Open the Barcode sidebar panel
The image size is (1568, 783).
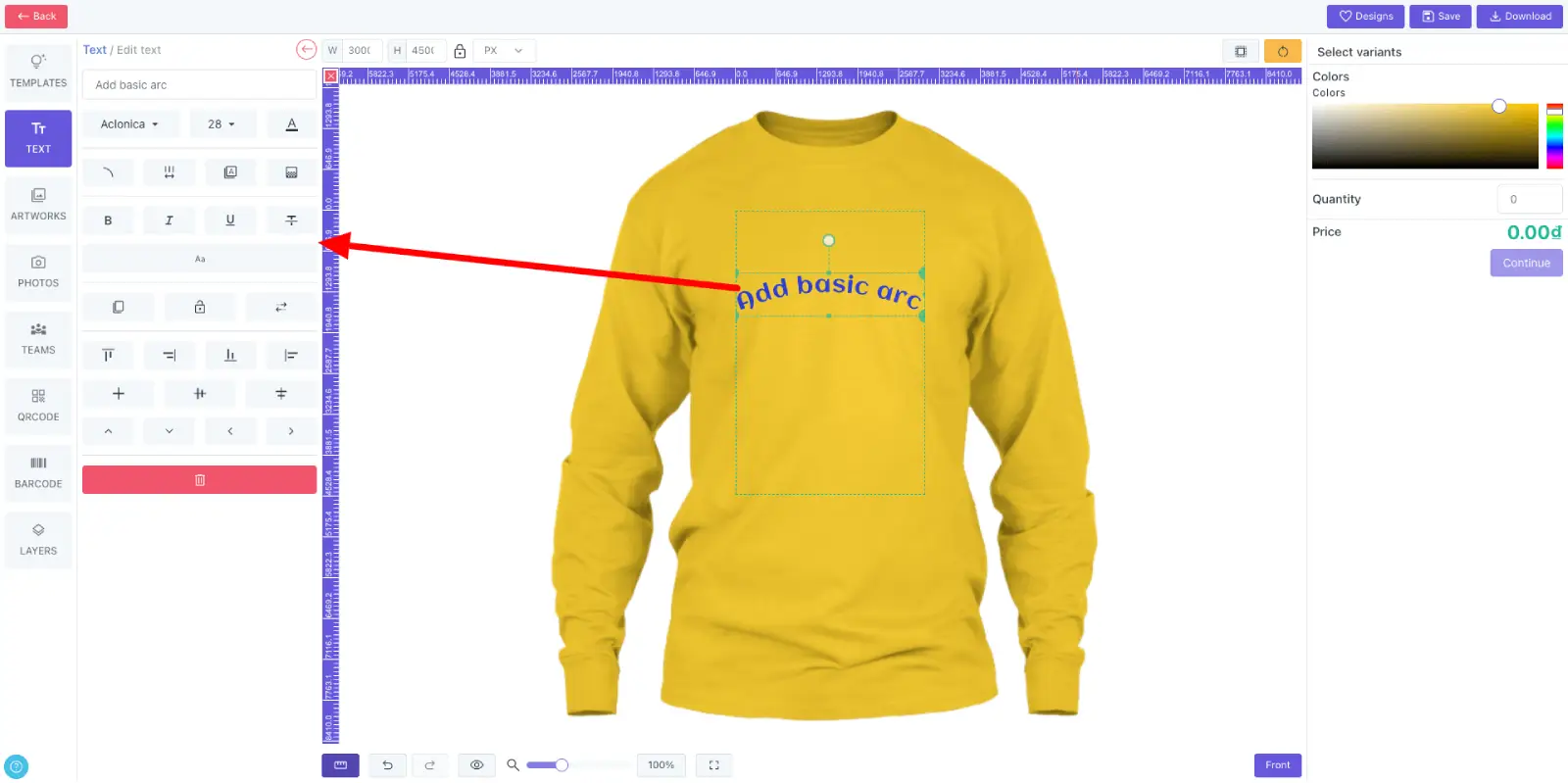click(x=38, y=472)
